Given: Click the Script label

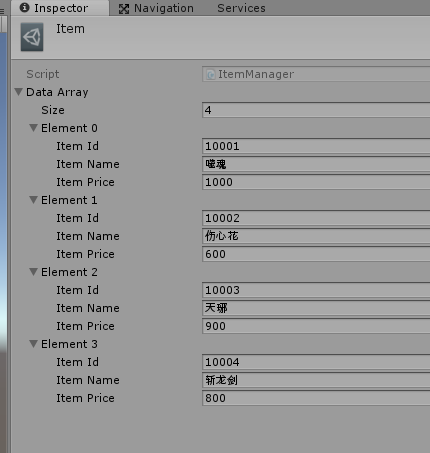Looking at the screenshot, I should click(43, 74).
